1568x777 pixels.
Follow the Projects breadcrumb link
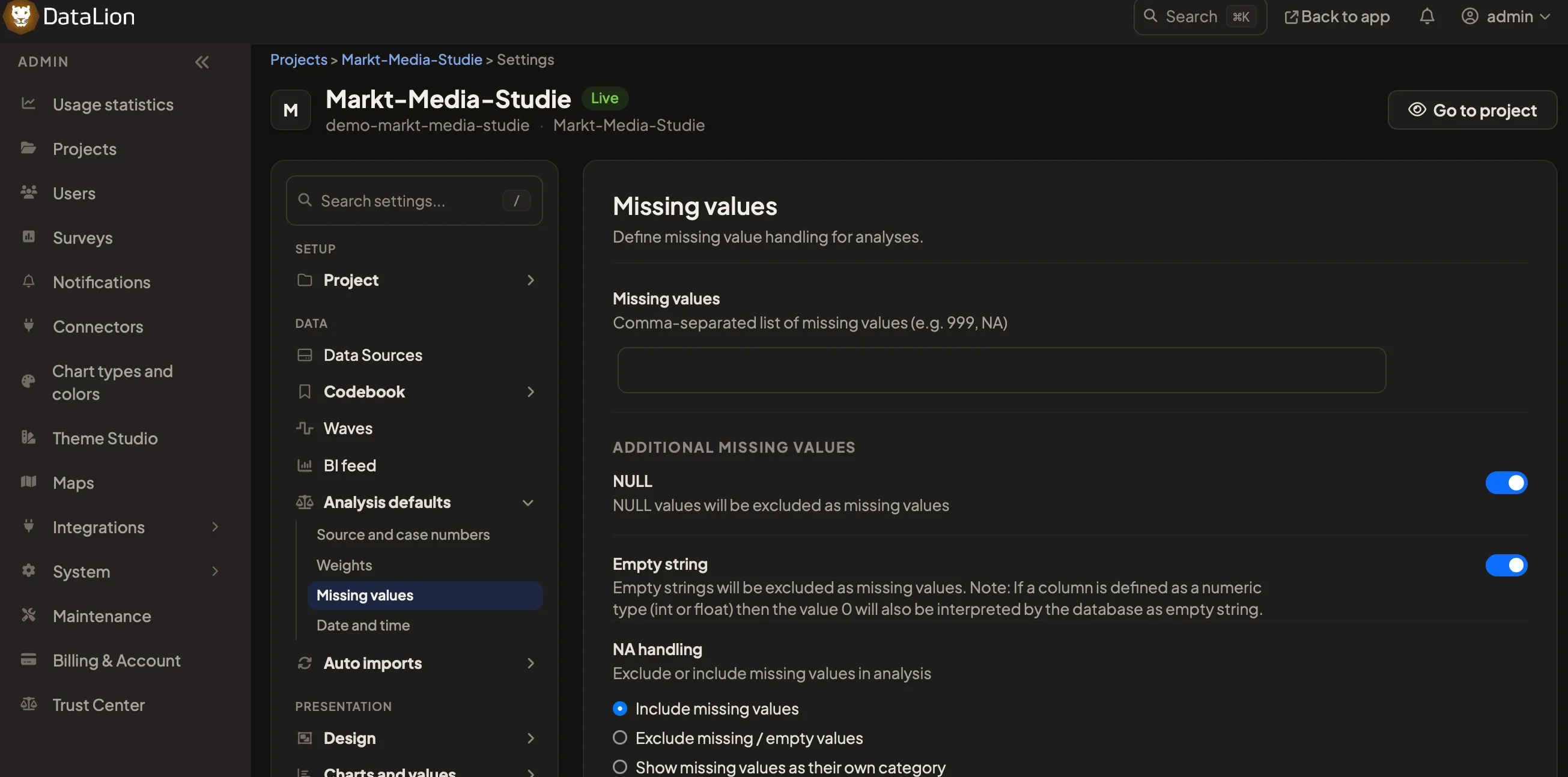point(298,59)
